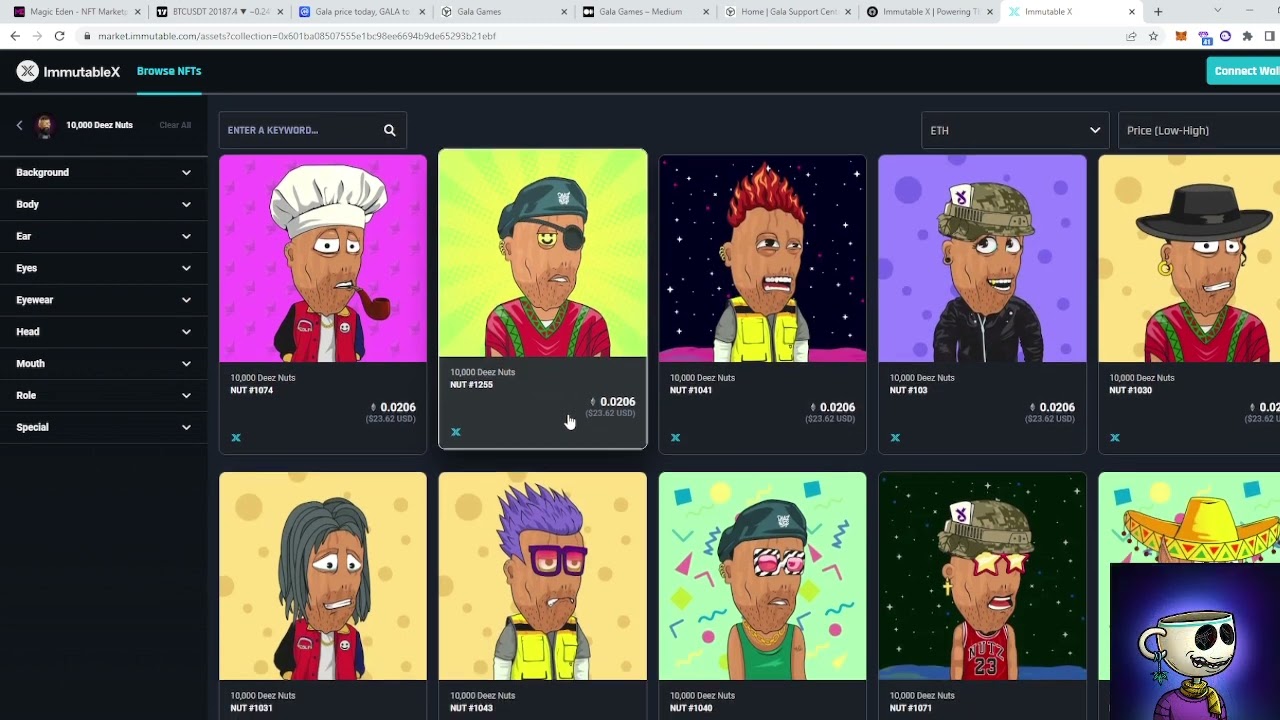Screen dimensions: 1280x720
Task: Click the NUT #1031 title text
Action: (251, 708)
